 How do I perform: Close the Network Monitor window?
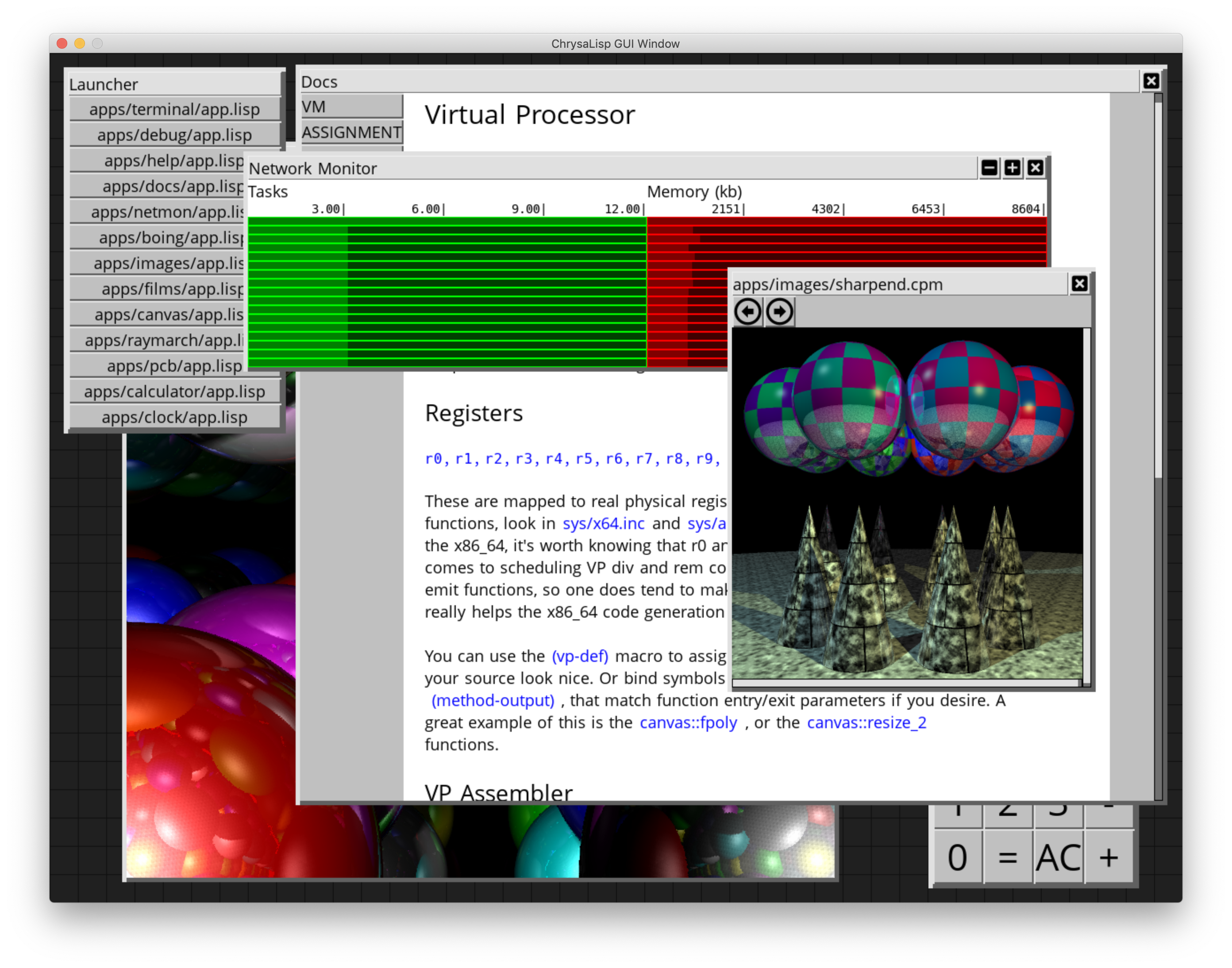[x=1035, y=168]
